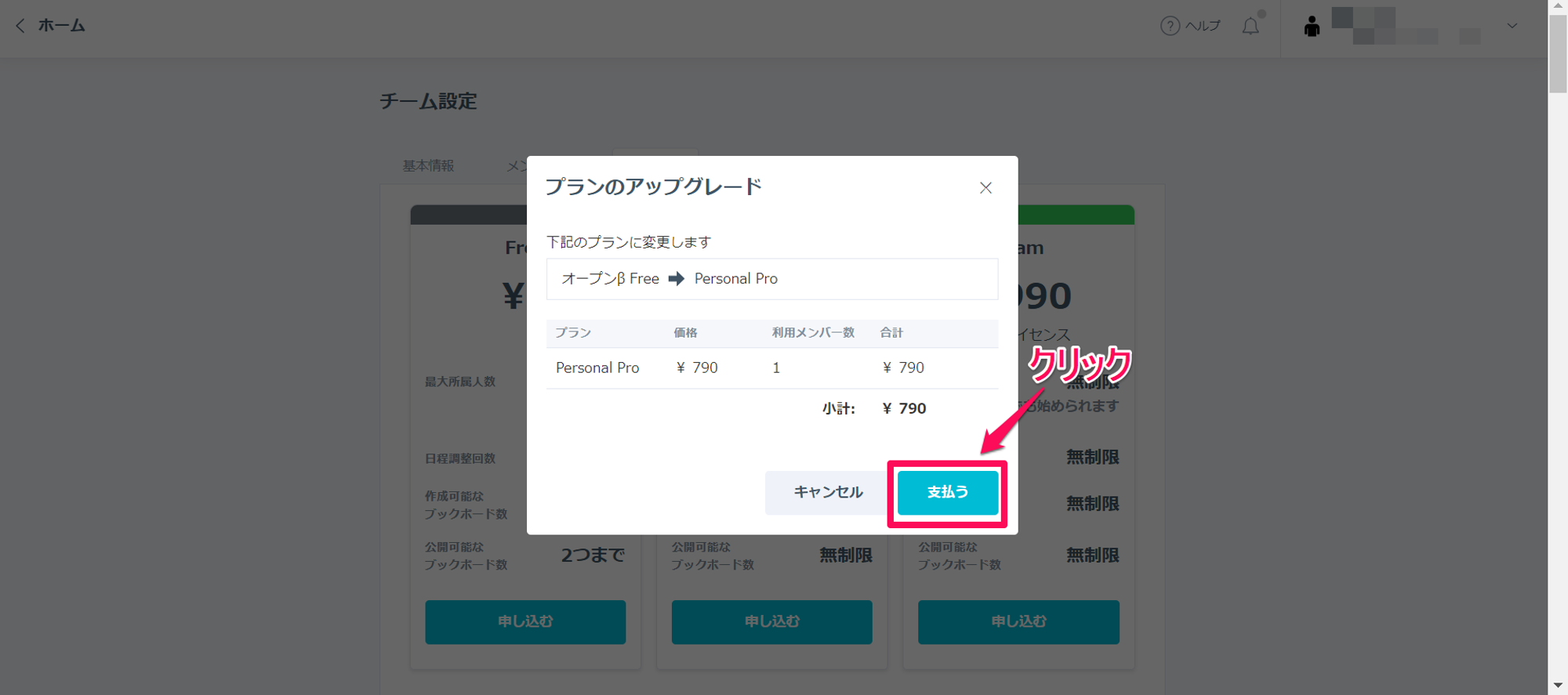Click the プラン column header
Screen dimensions: 1568x695
573,333
